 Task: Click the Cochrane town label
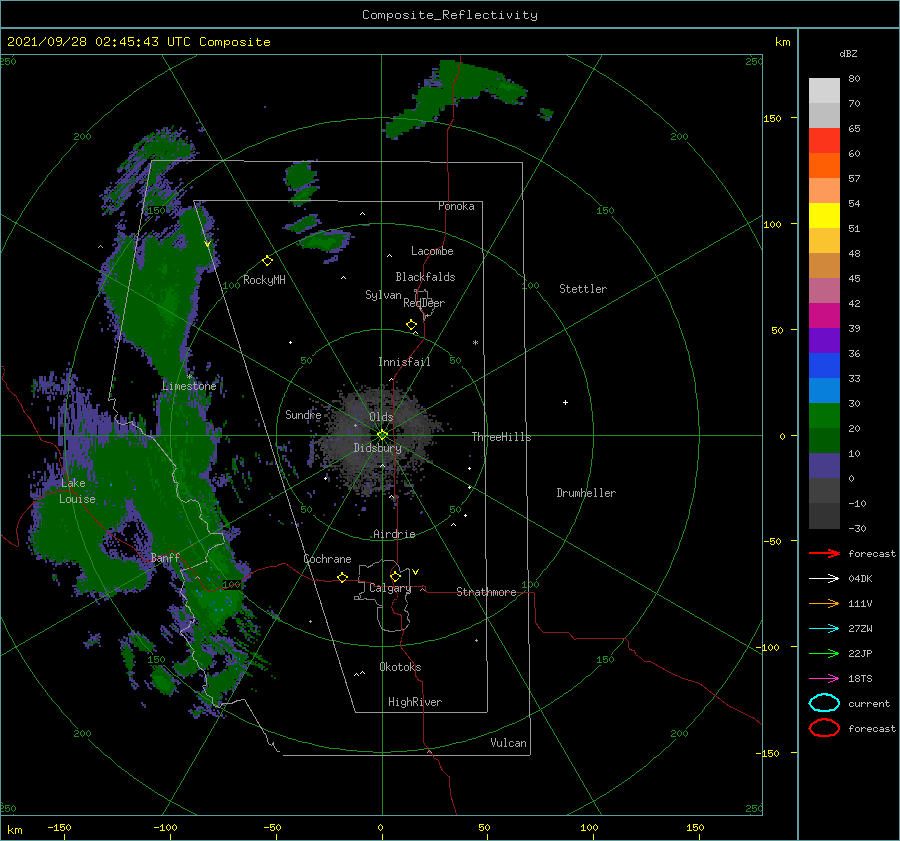[327, 559]
